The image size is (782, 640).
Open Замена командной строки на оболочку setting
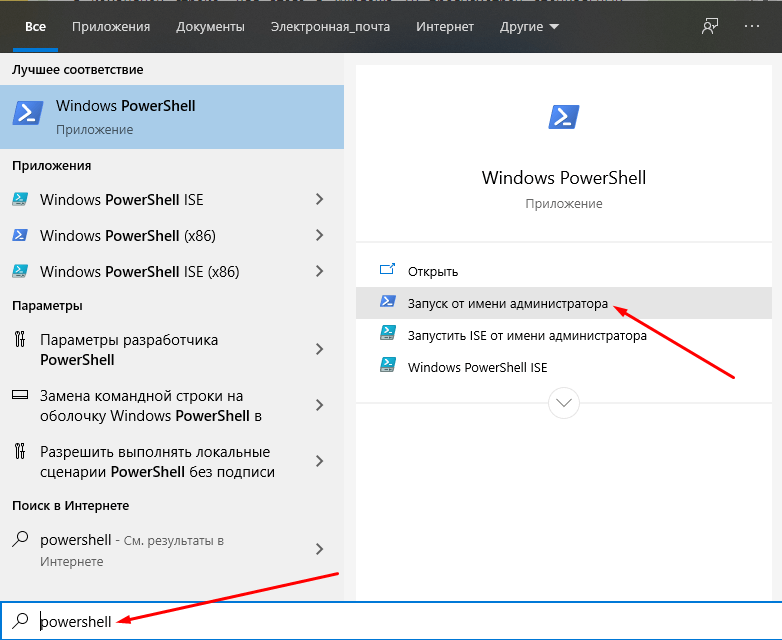coord(172,405)
